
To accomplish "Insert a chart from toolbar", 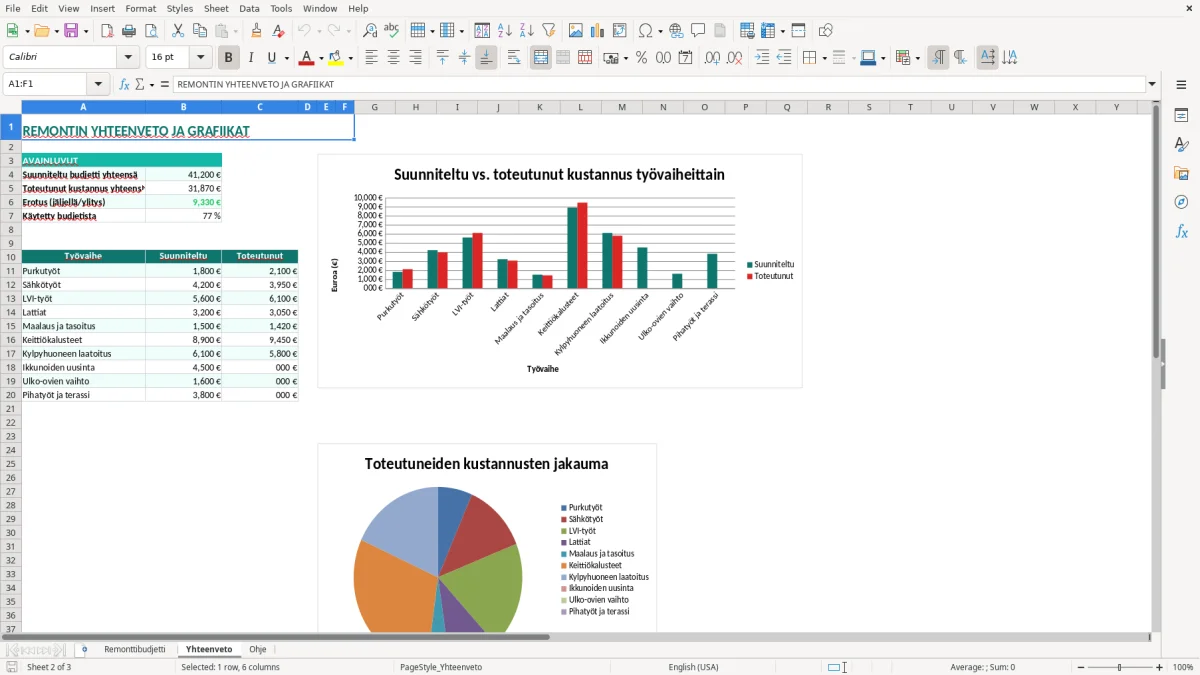I will click(598, 31).
